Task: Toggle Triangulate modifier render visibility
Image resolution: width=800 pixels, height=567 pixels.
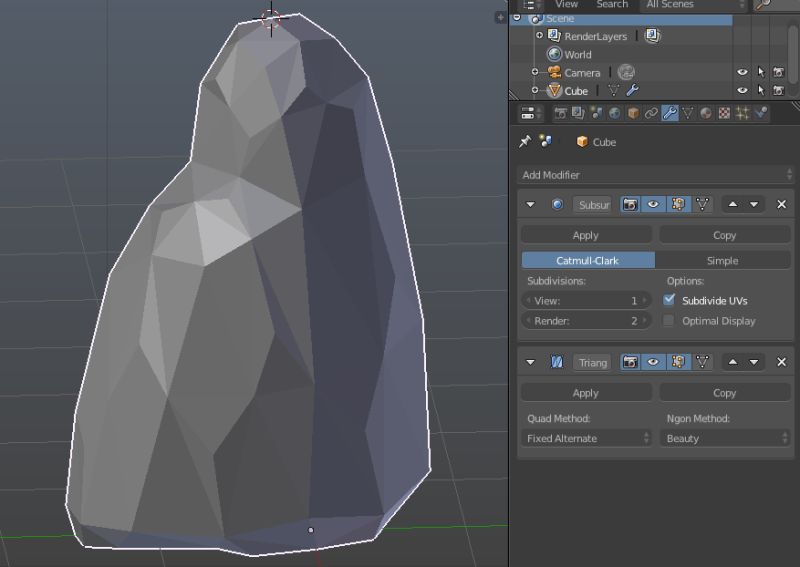Action: point(631,362)
